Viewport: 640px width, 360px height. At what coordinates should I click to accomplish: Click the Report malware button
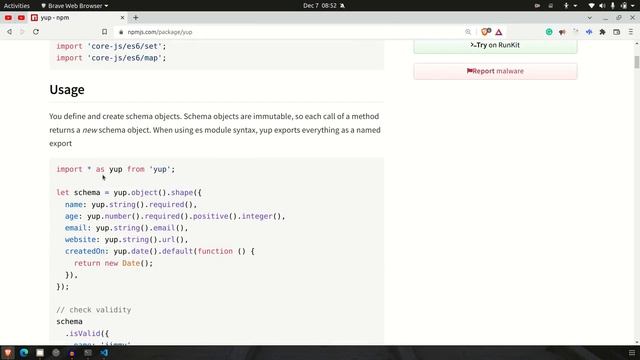[495, 71]
